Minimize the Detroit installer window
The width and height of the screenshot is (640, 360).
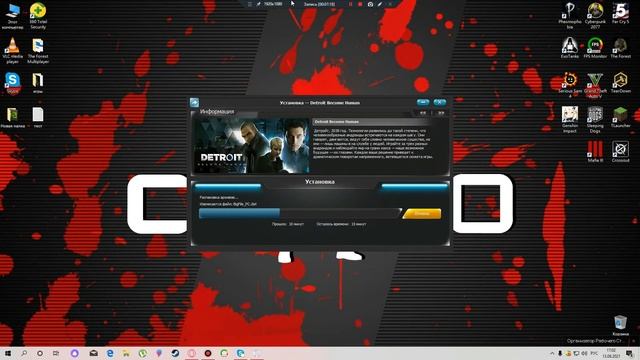423,102
